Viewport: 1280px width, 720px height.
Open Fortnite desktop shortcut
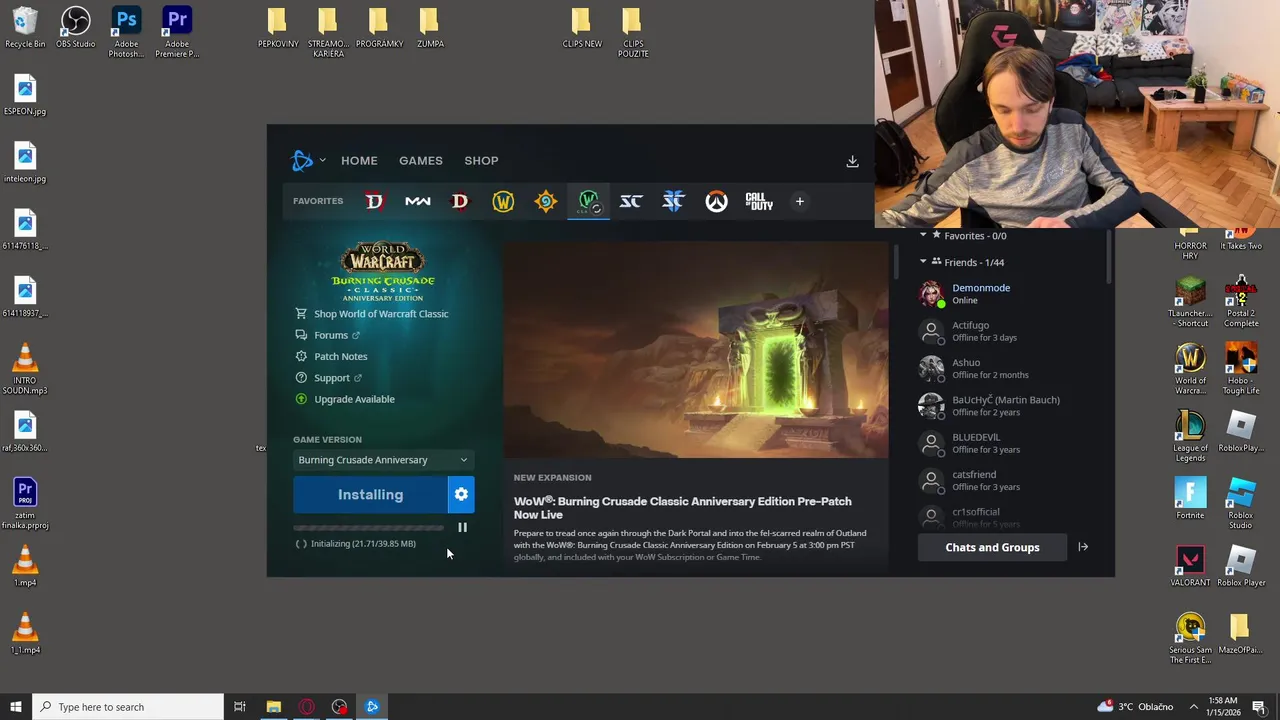click(x=1190, y=499)
